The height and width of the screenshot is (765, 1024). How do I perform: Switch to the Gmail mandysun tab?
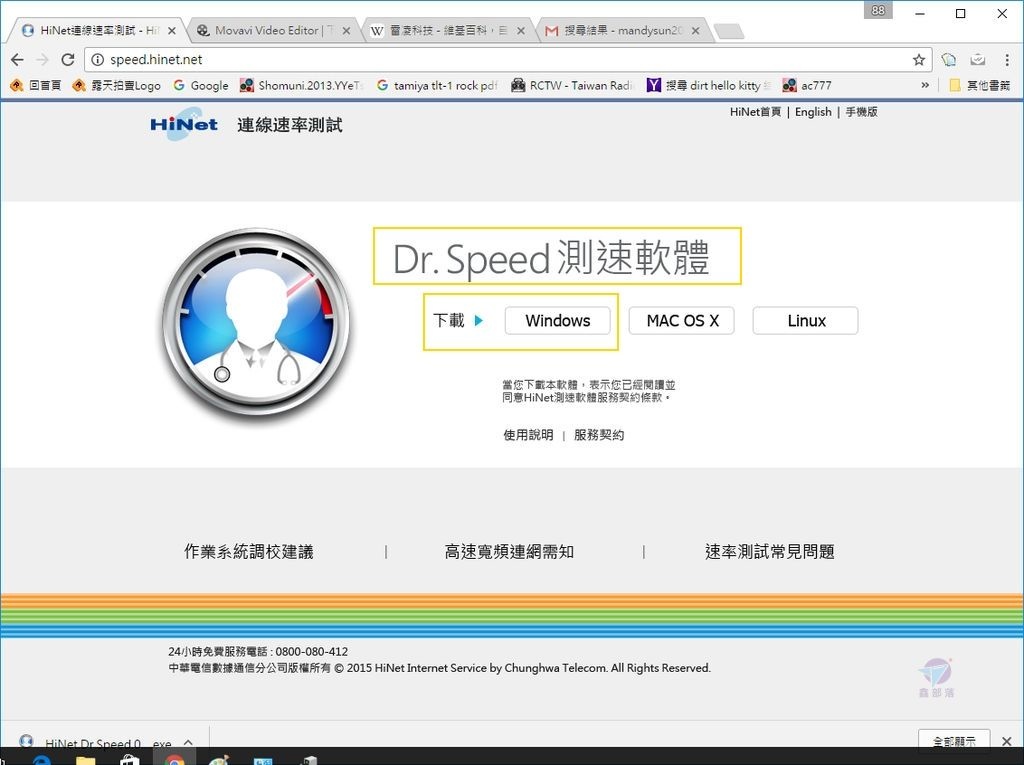(x=622, y=30)
